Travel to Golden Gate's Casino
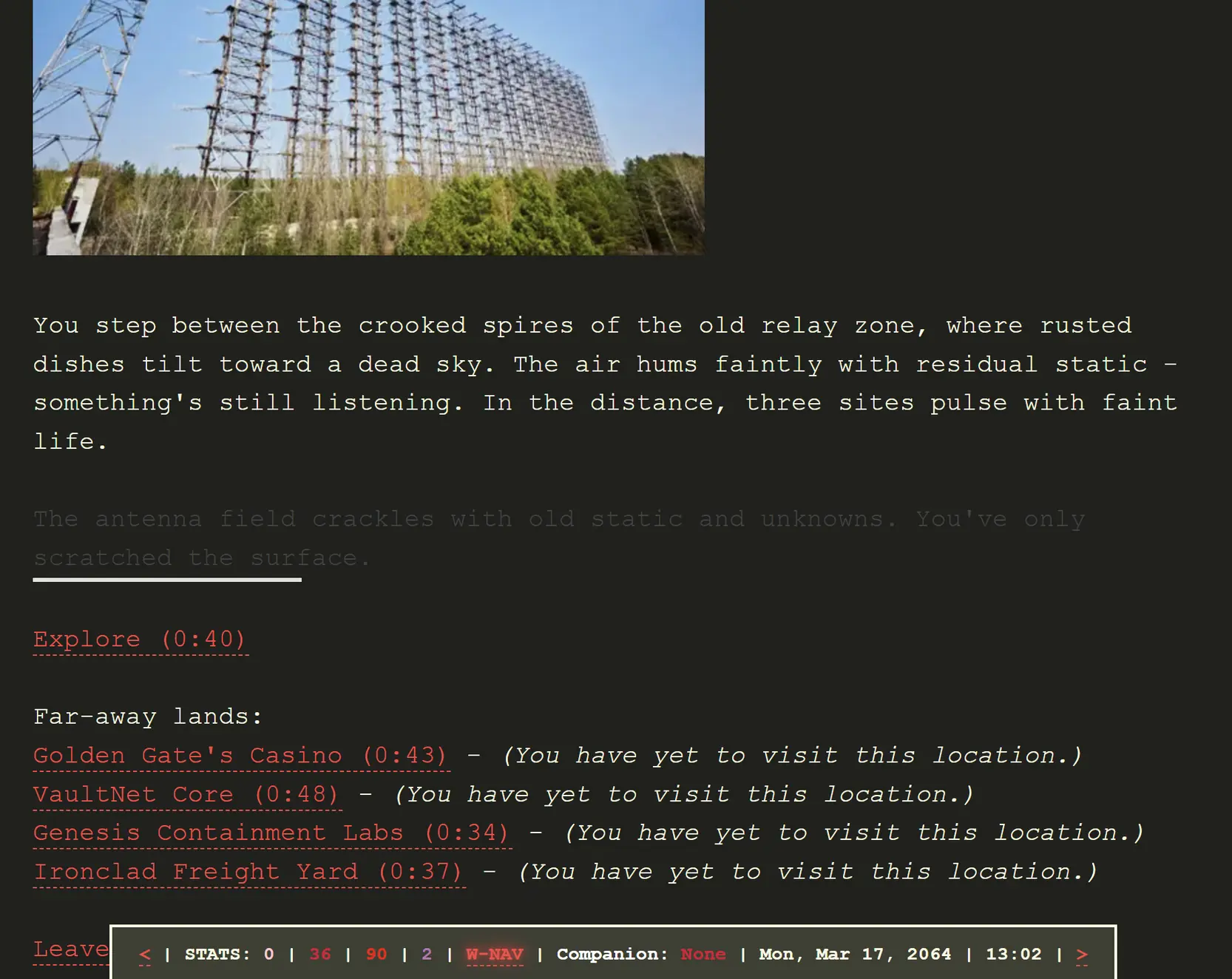This screenshot has width=1232, height=979. pos(240,756)
